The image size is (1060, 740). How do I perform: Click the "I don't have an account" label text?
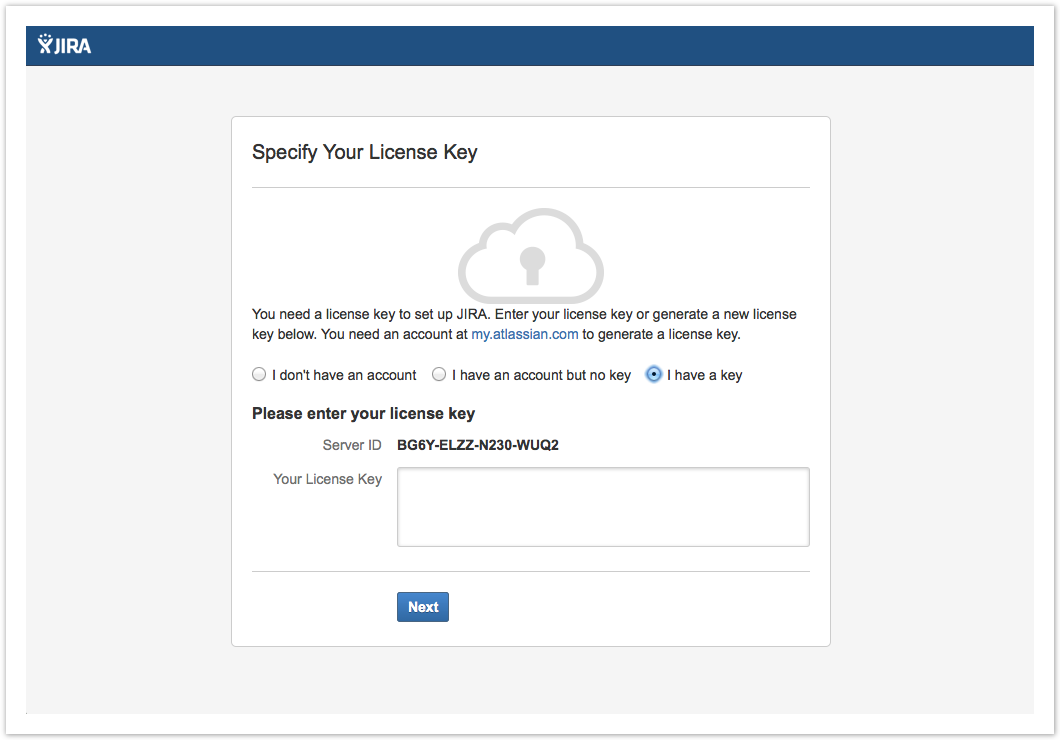(x=344, y=375)
